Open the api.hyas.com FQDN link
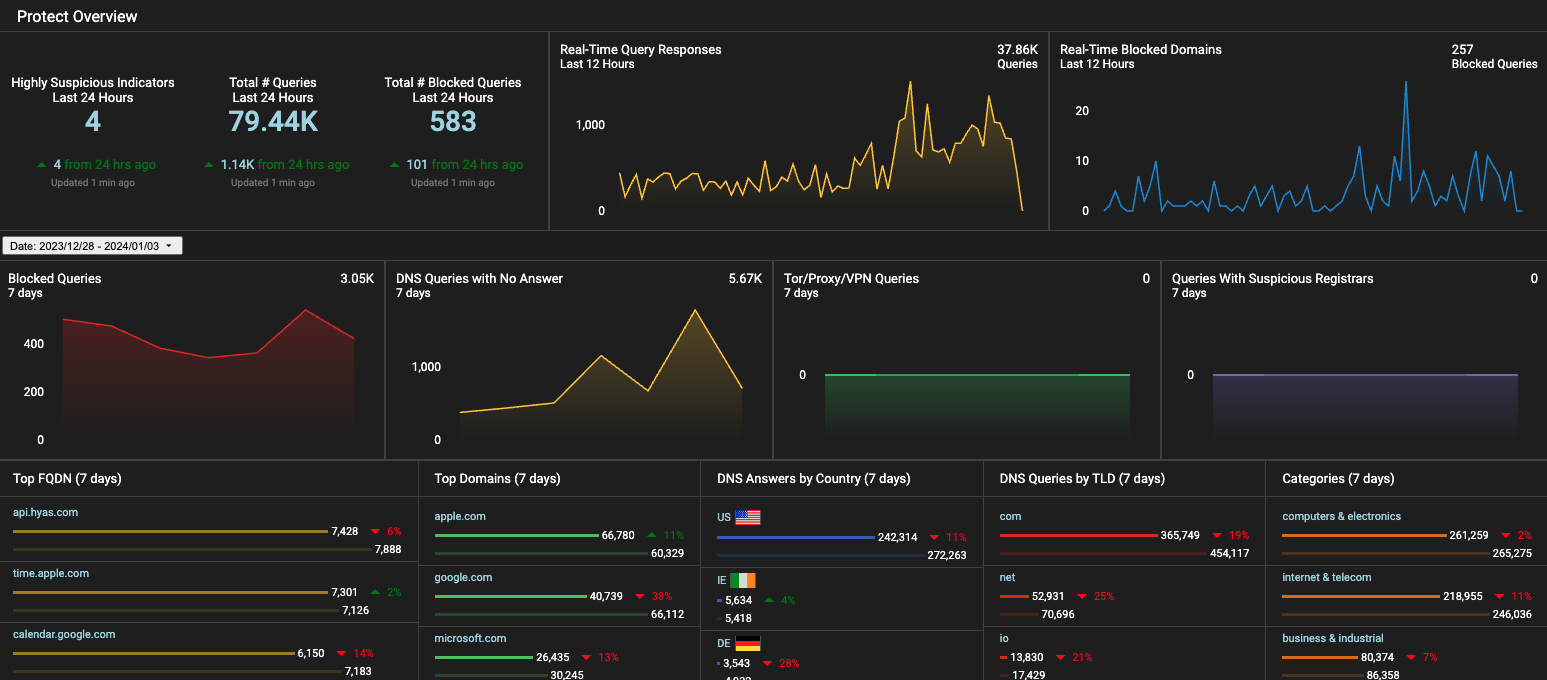This screenshot has height=680, width=1547. (x=45, y=512)
